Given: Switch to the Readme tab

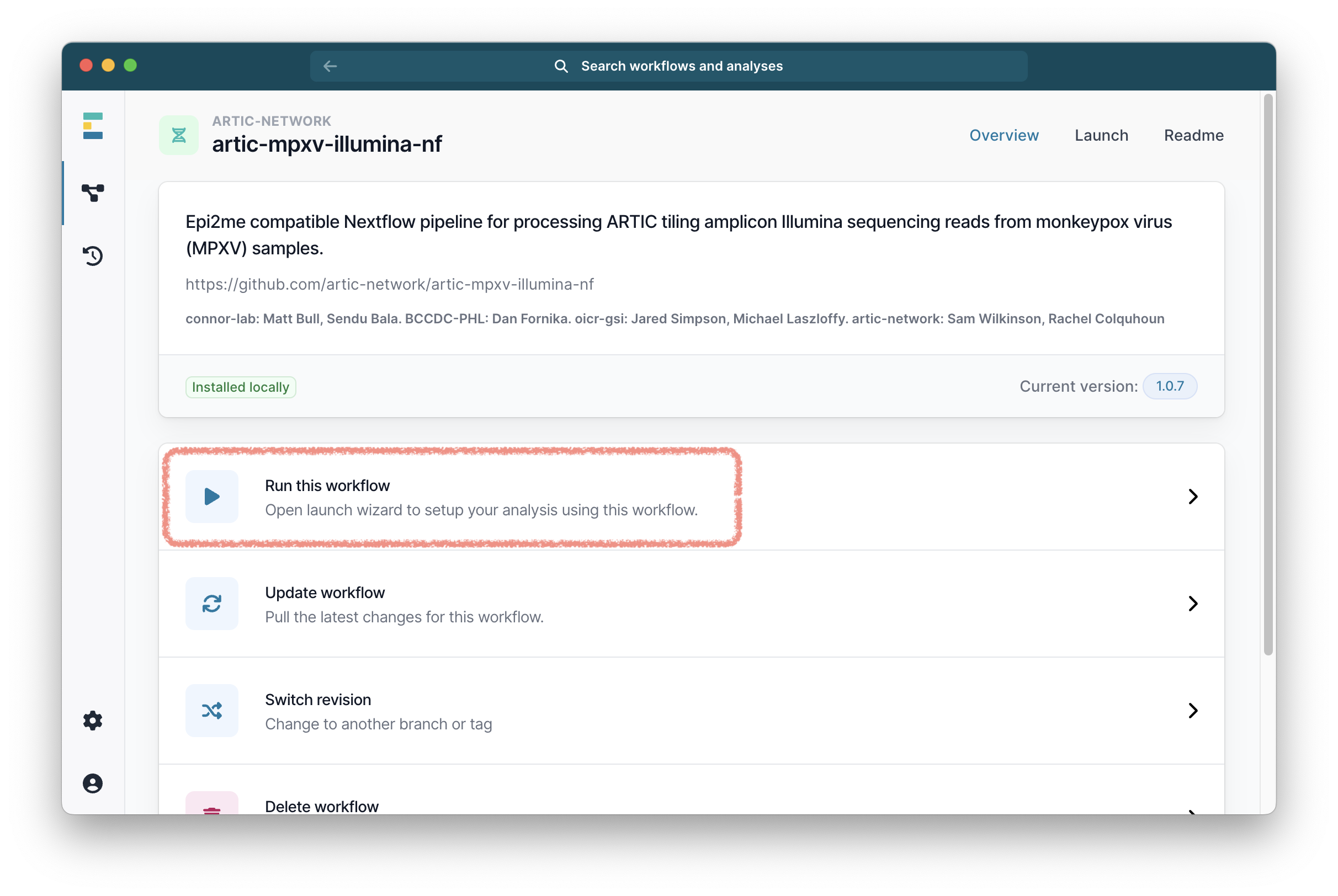Looking at the screenshot, I should (1193, 135).
